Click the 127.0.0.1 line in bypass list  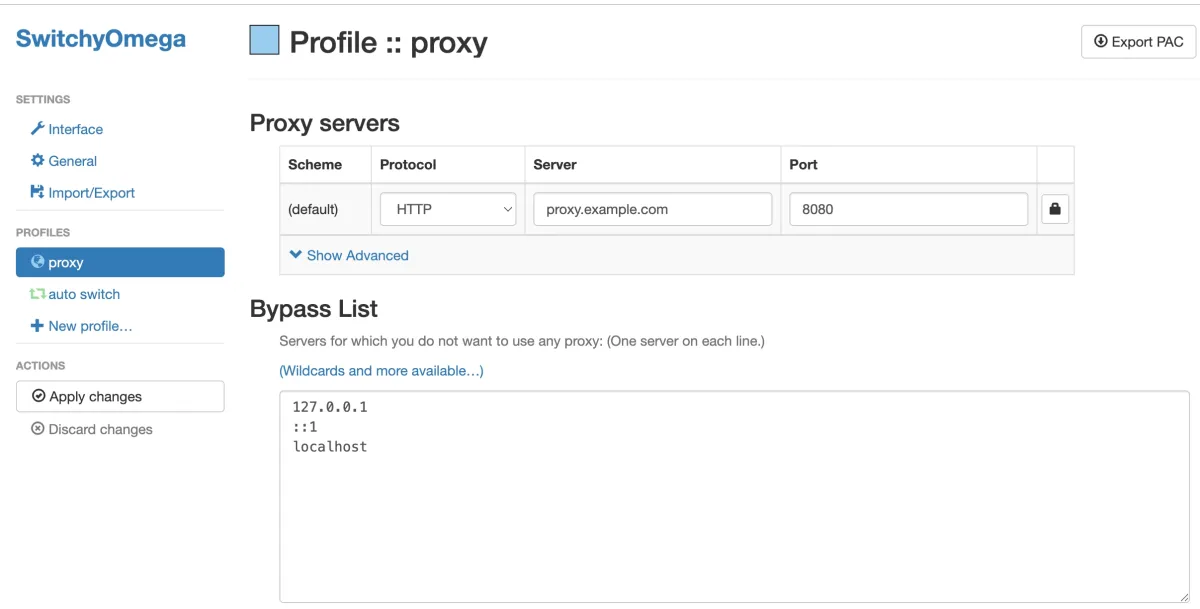click(330, 407)
